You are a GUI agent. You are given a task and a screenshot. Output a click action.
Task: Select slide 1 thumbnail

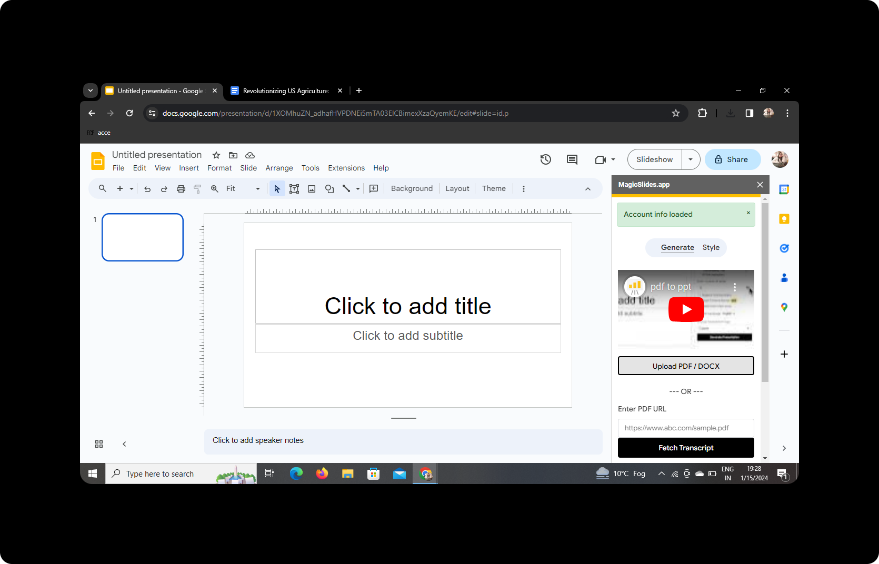tap(142, 237)
